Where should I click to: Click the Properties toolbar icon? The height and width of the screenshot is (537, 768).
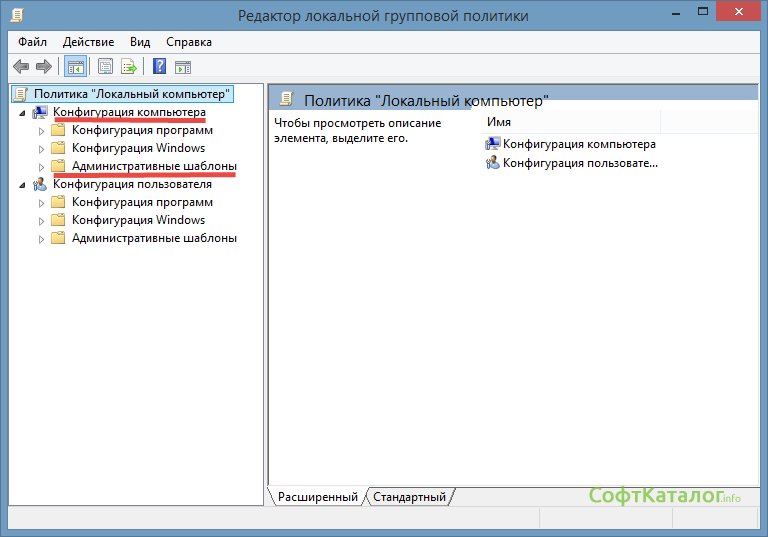coord(105,67)
